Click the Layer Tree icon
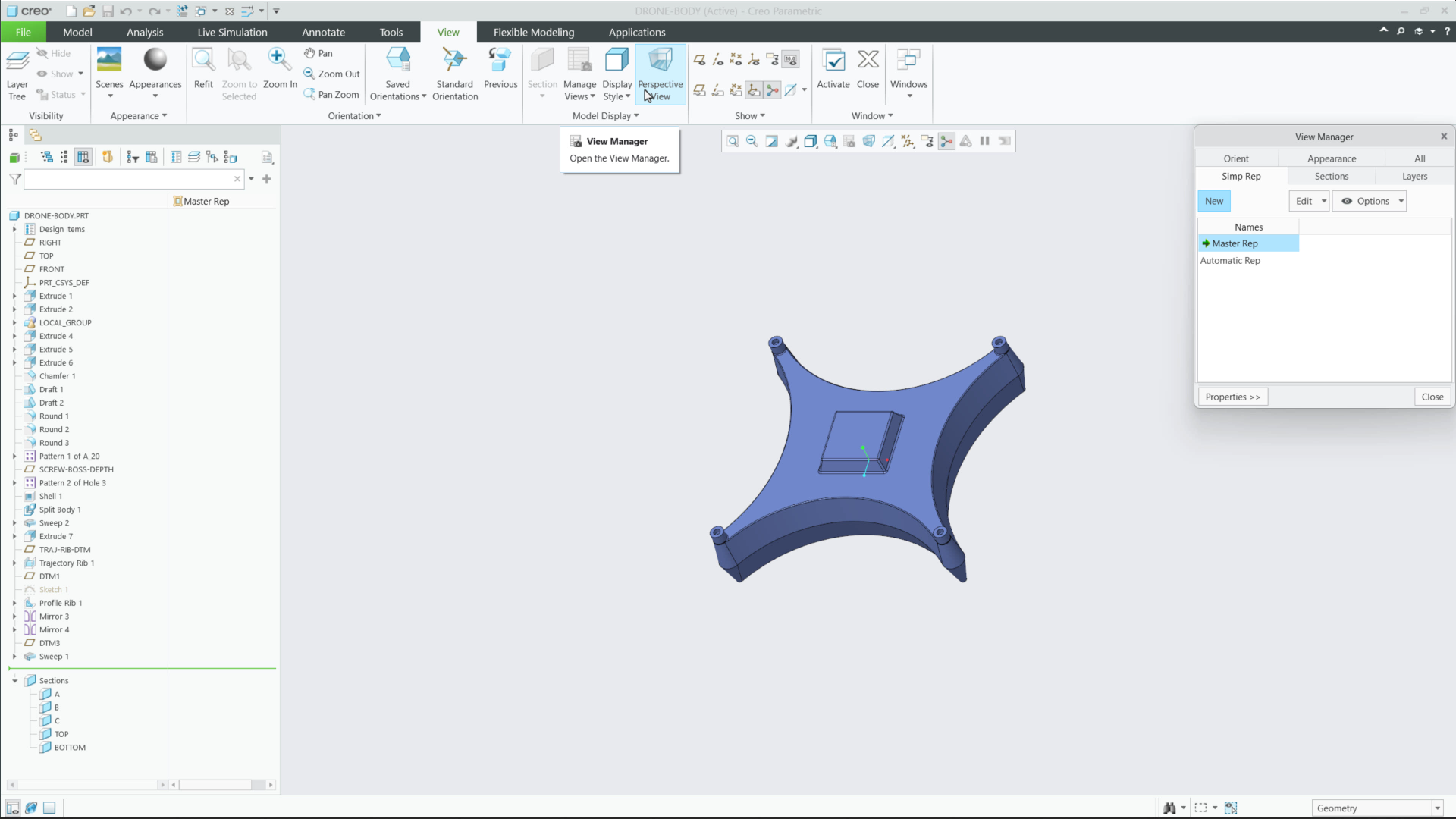 click(x=17, y=74)
